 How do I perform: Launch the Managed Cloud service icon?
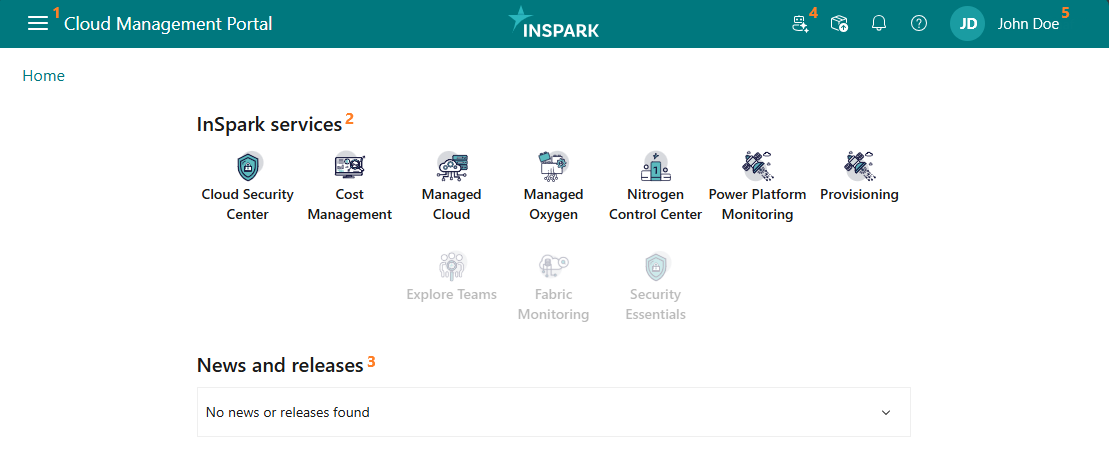click(452, 166)
